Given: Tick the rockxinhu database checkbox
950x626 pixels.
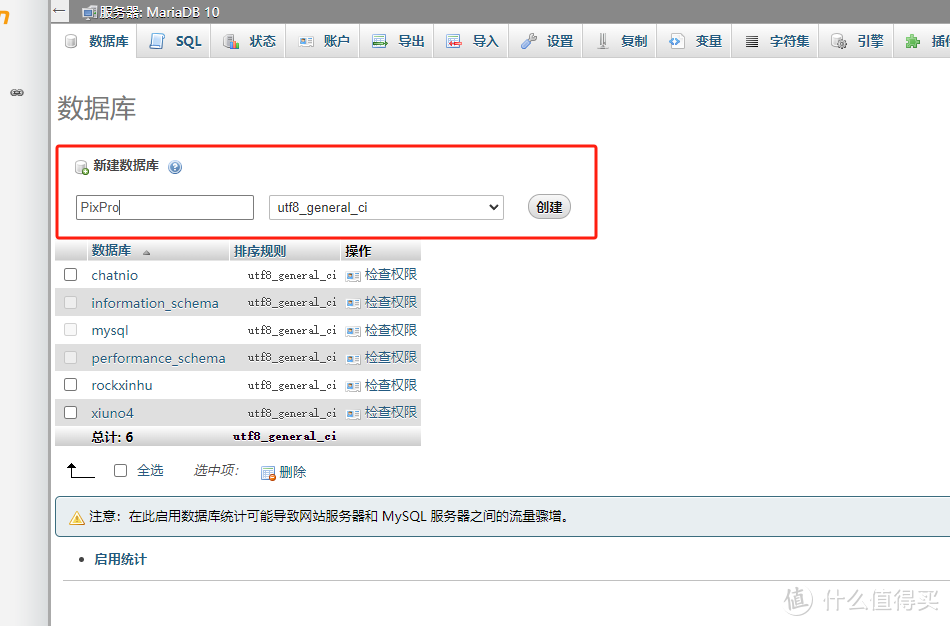Looking at the screenshot, I should 71,385.
